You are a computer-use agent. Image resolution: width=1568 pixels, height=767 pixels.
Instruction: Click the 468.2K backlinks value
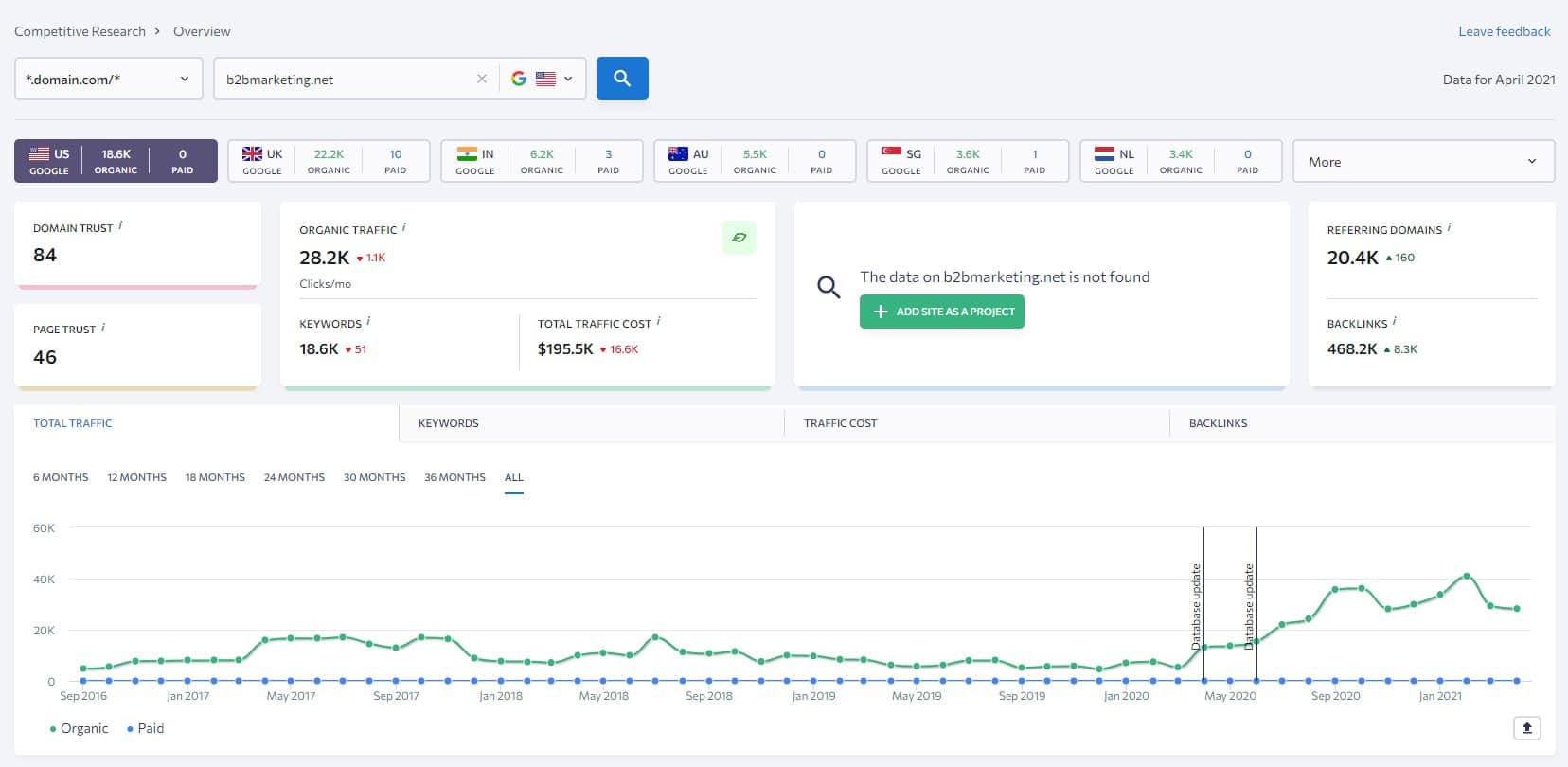click(1352, 348)
